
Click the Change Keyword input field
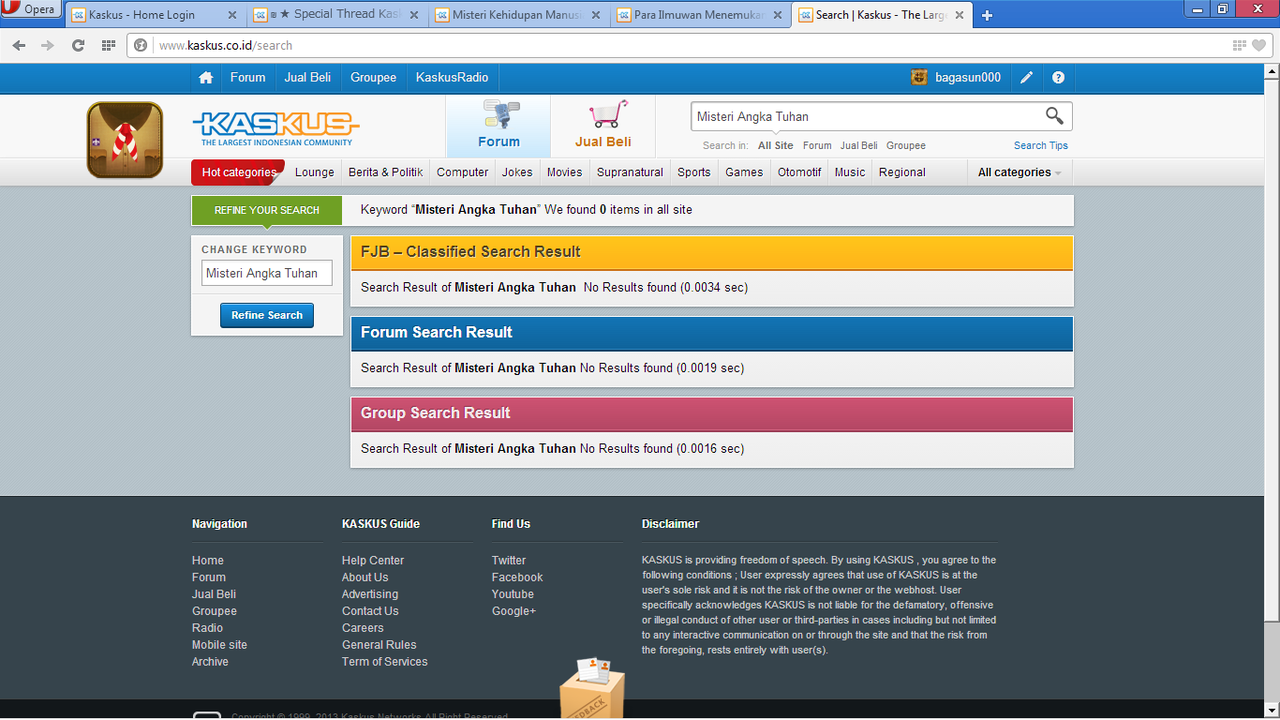[267, 273]
